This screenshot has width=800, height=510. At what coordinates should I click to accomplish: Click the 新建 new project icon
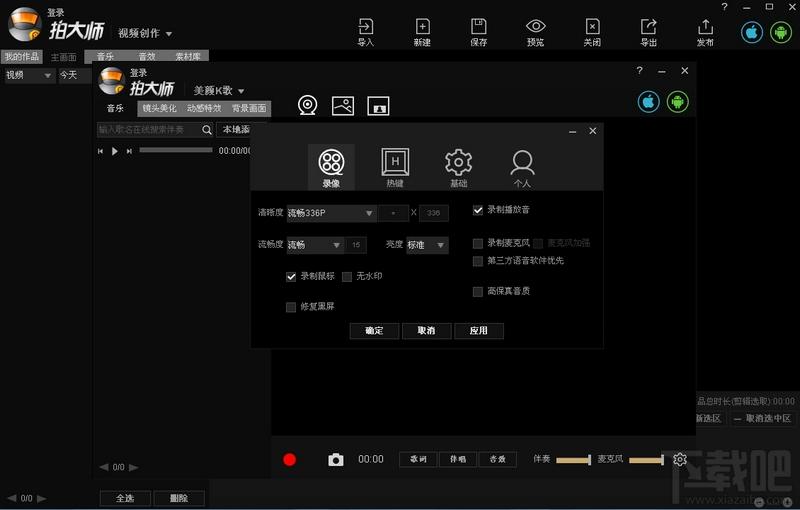422,32
